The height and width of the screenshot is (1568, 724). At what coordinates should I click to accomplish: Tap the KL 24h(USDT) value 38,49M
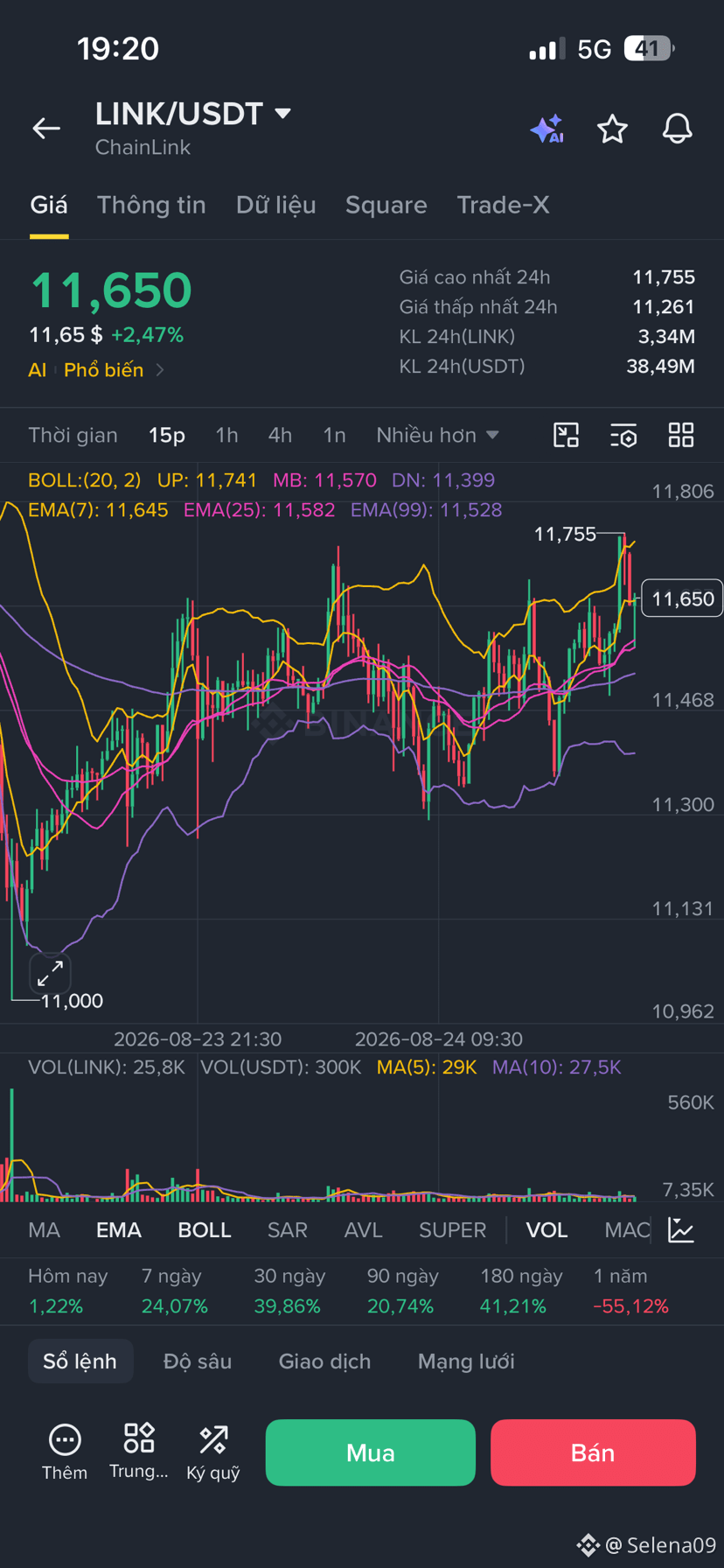tap(660, 367)
